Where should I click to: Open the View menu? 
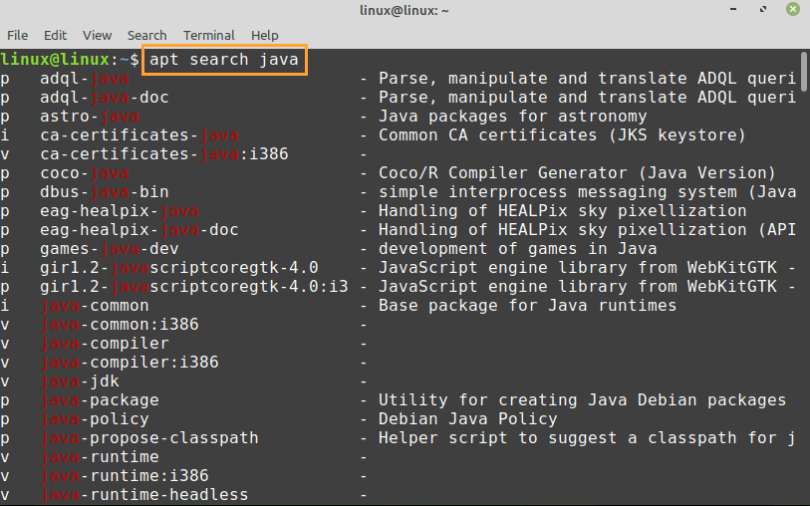click(97, 35)
